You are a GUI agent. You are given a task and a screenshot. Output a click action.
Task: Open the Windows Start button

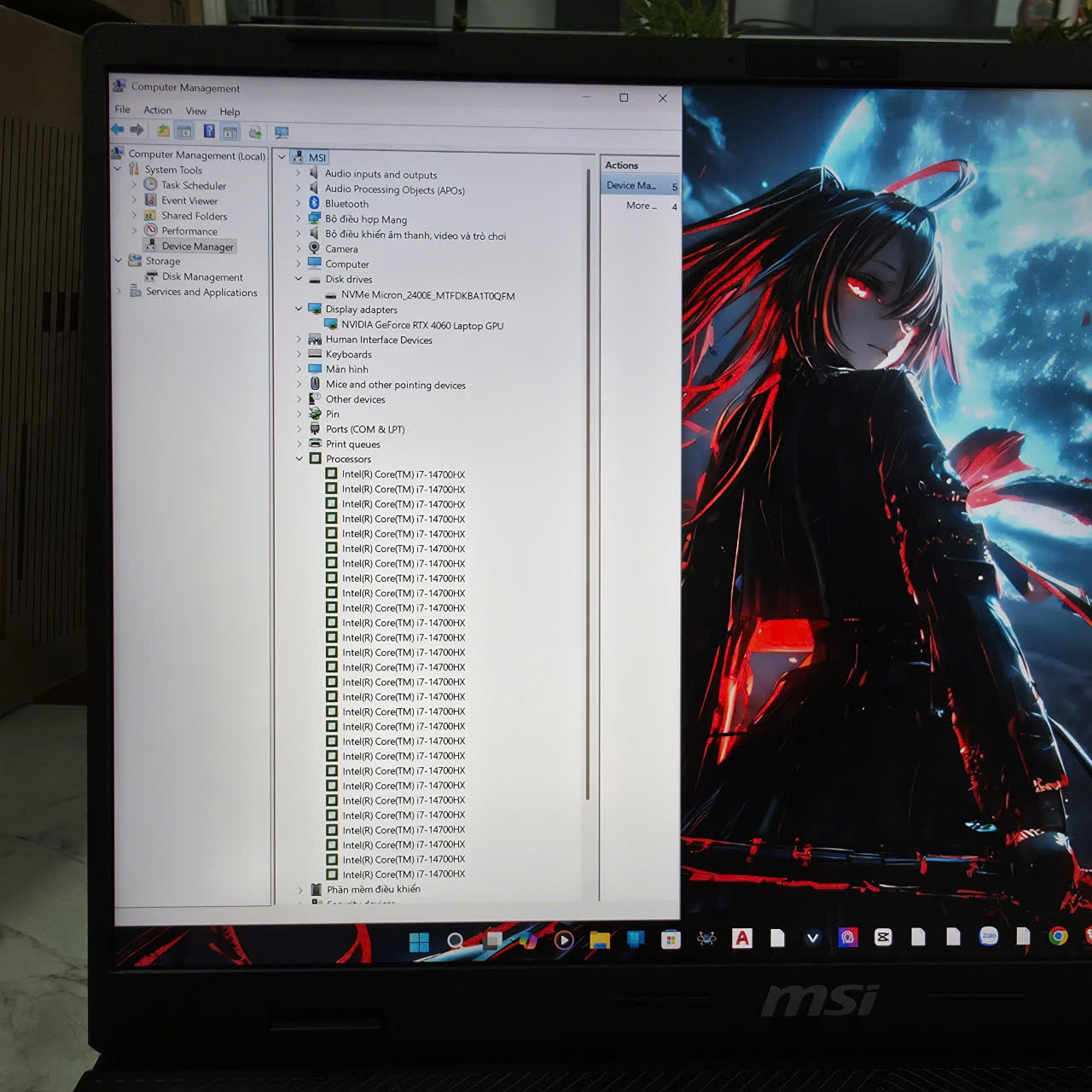click(x=419, y=942)
